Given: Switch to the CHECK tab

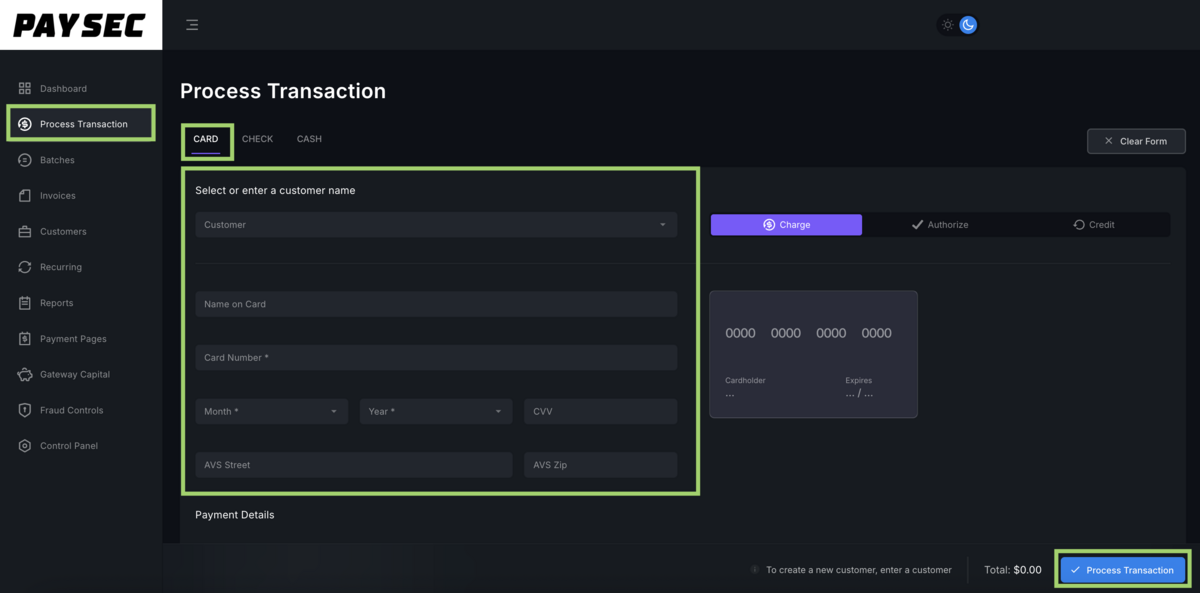Looking at the screenshot, I should tap(257, 139).
